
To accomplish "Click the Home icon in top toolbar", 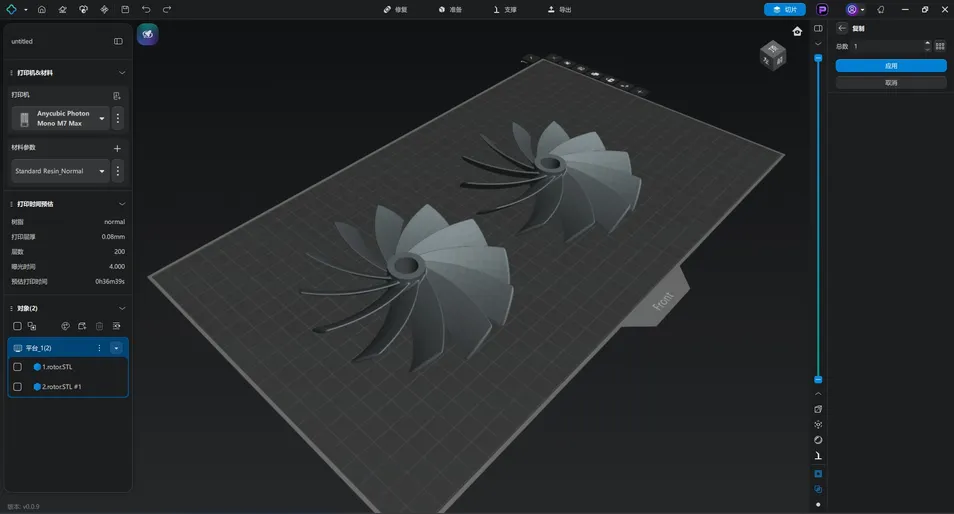I will [41, 9].
